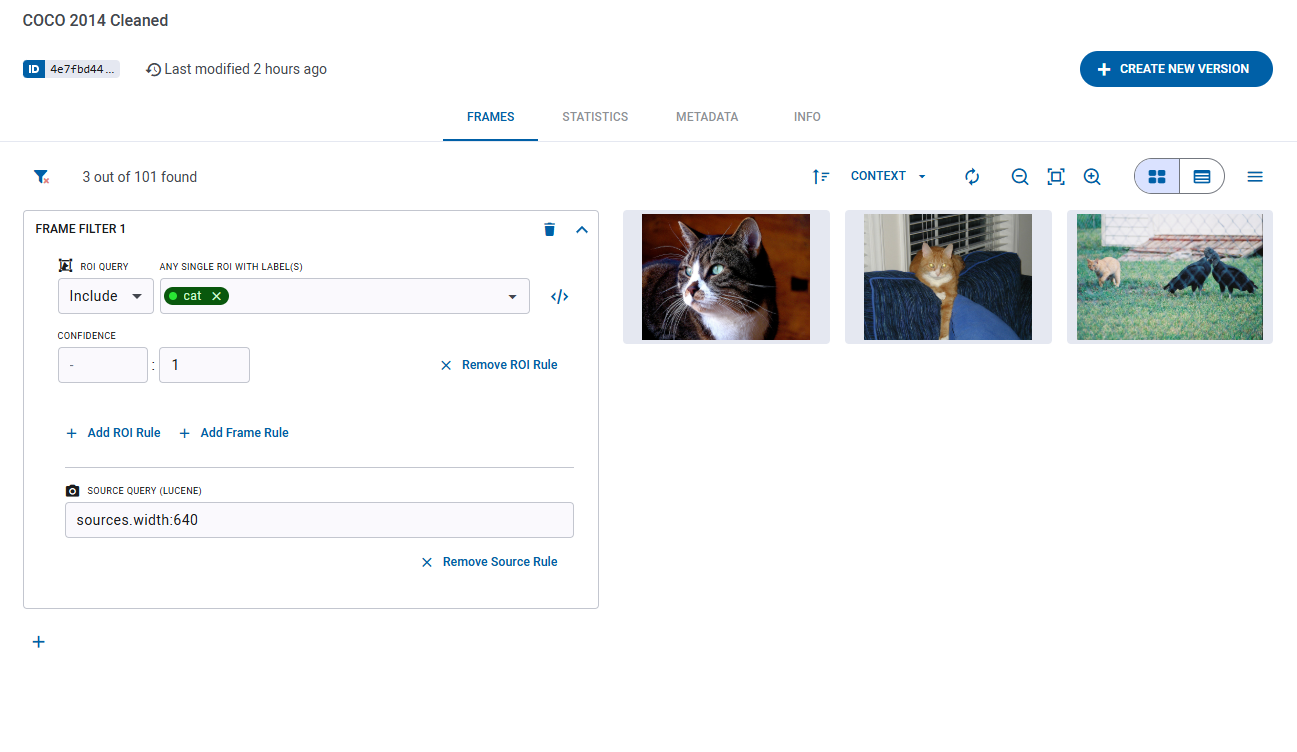Click Add ROI Rule
The width and height of the screenshot is (1297, 752).
tap(113, 432)
